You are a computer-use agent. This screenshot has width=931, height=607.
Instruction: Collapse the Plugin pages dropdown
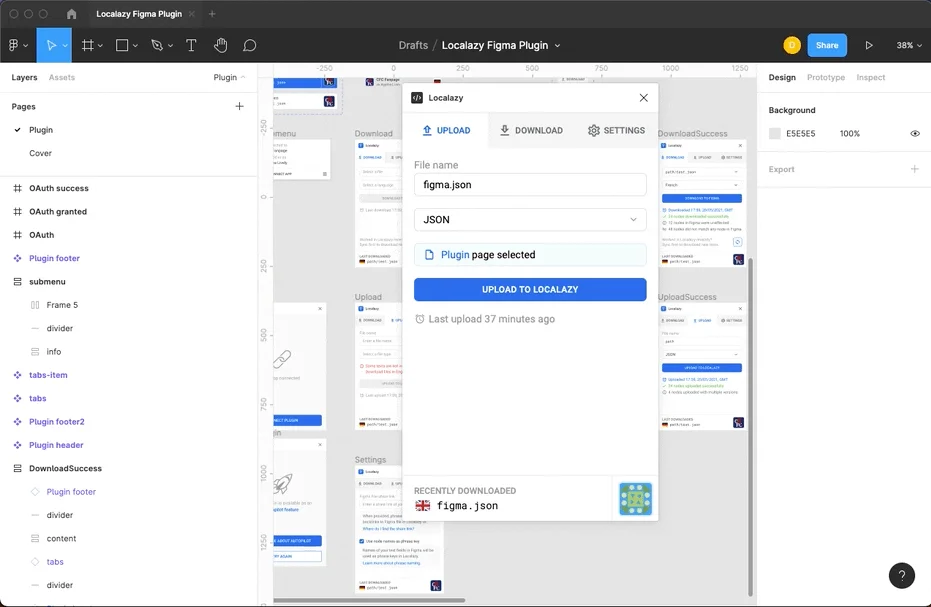(229, 77)
